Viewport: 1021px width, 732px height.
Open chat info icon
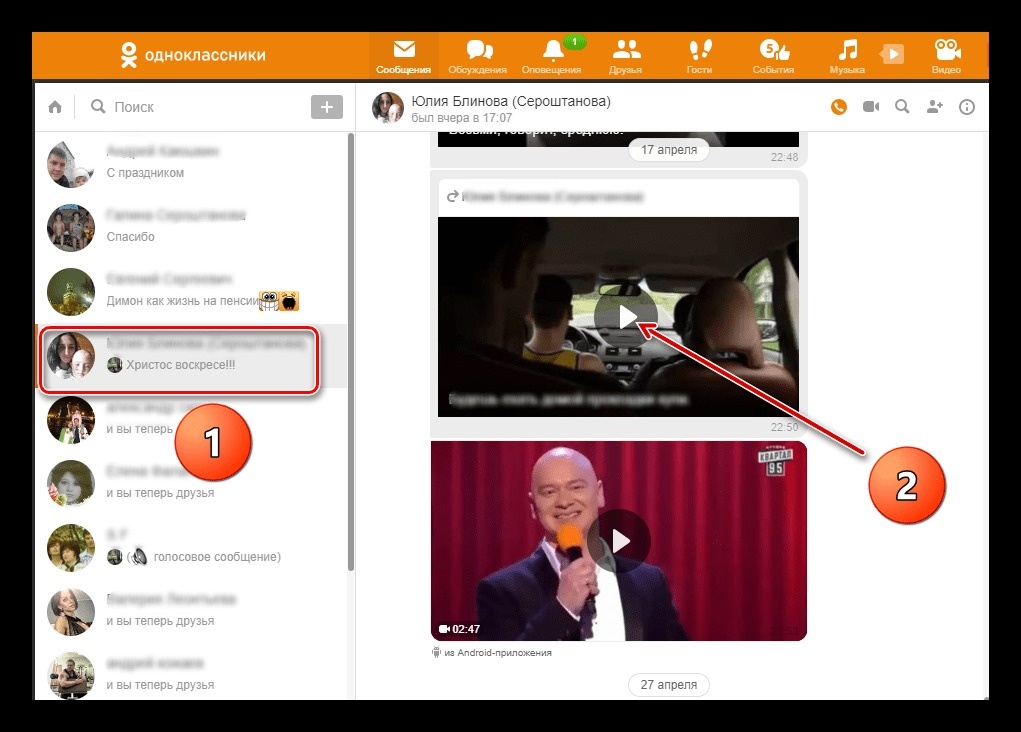[x=967, y=107]
